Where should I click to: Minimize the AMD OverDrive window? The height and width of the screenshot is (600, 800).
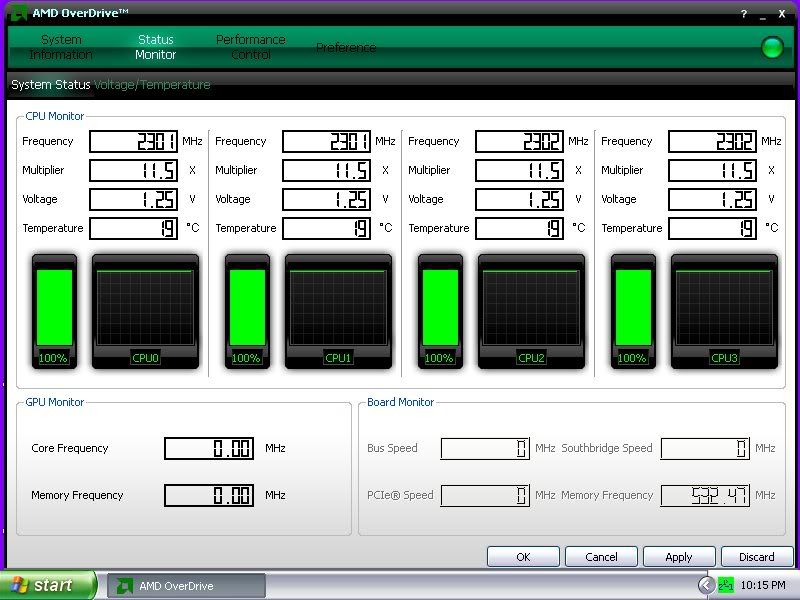[763, 15]
